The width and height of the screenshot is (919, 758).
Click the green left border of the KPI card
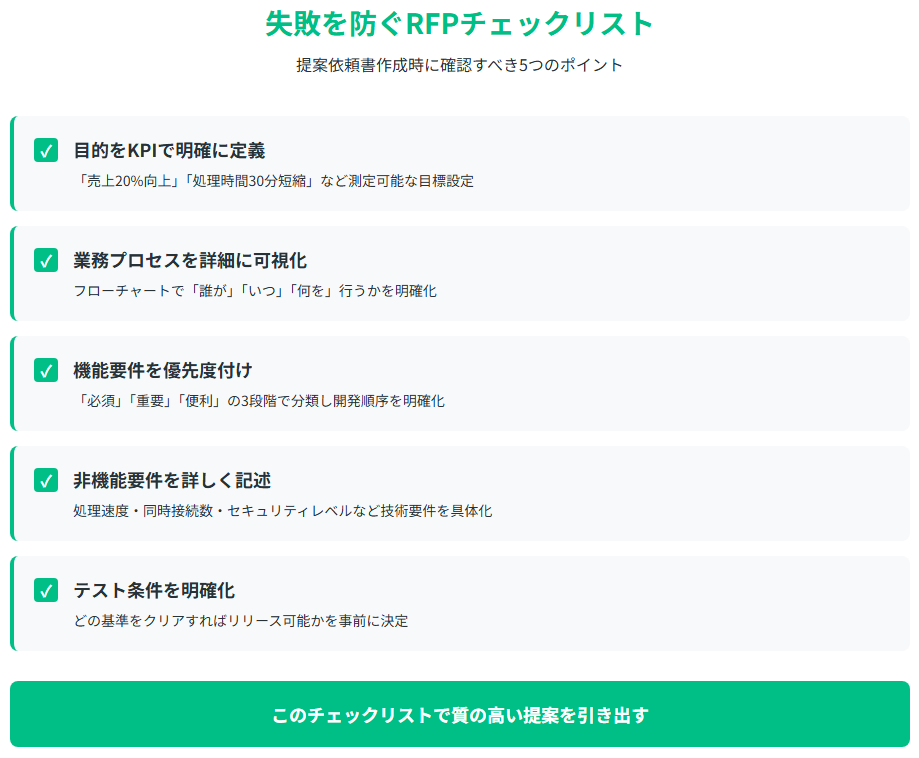pos(12,163)
